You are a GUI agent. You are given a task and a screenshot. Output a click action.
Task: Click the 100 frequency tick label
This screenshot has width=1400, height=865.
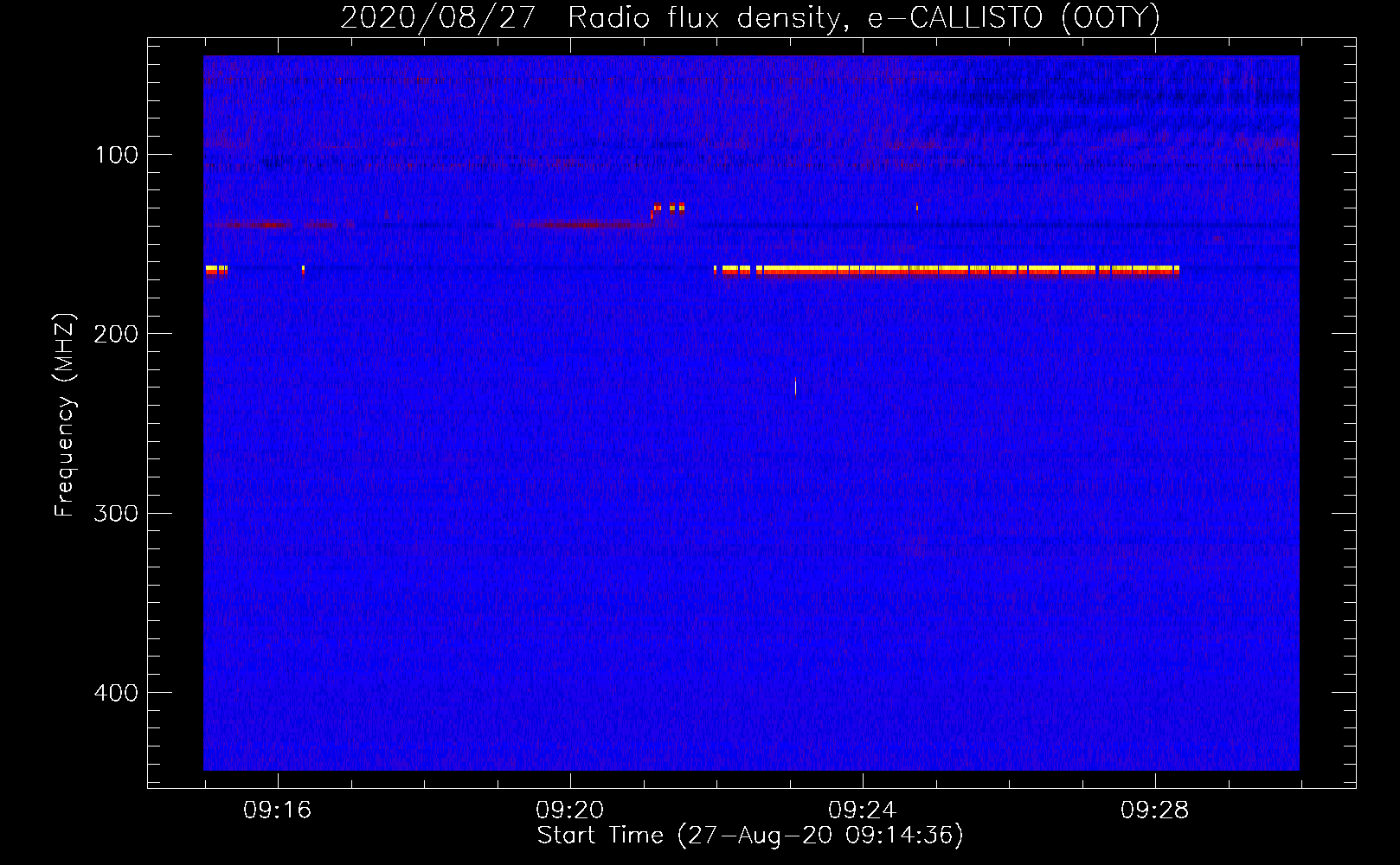tap(117, 155)
